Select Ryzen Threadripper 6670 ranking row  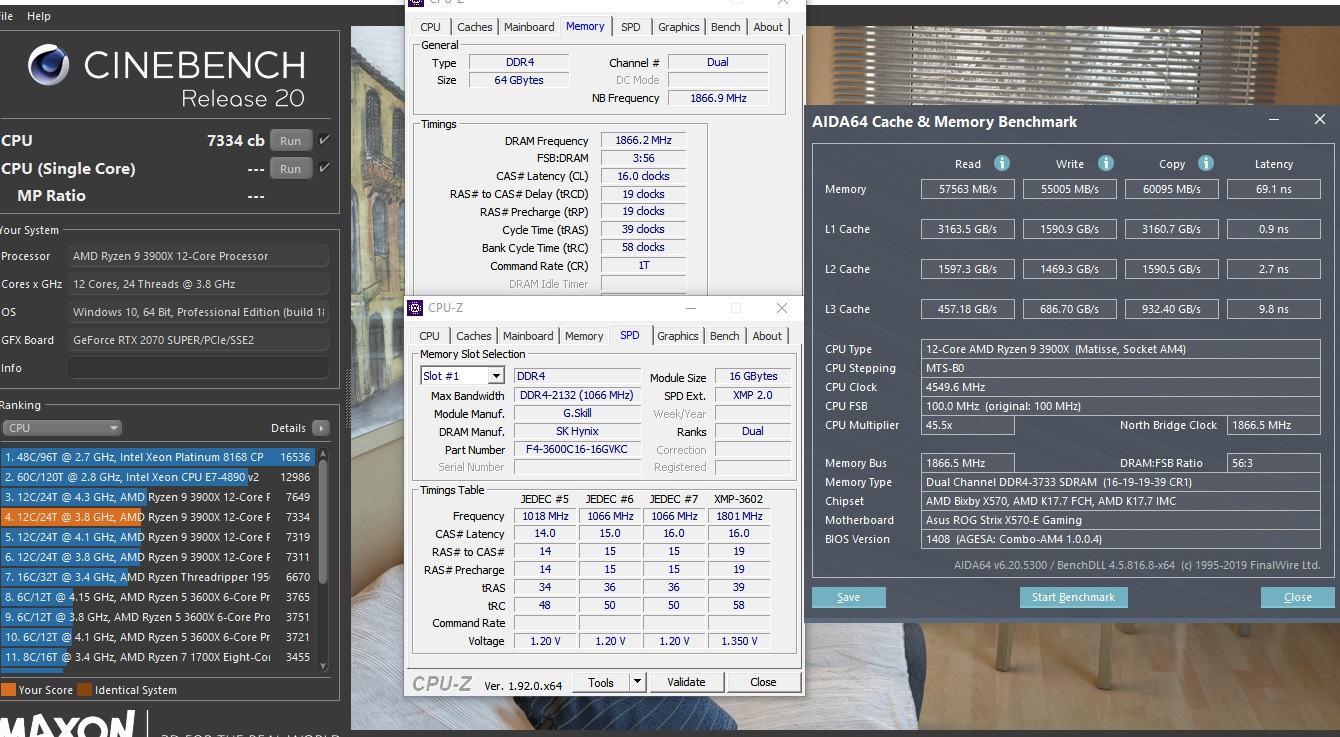(x=158, y=577)
